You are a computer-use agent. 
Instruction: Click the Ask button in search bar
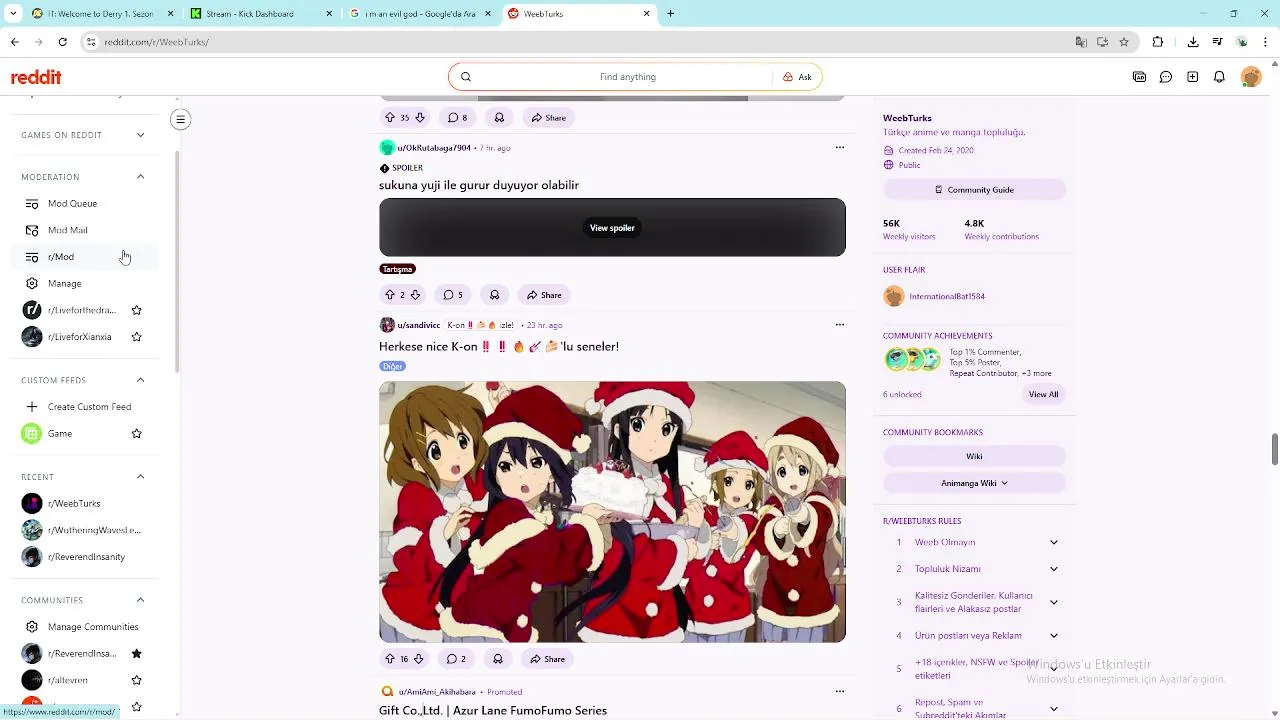[x=797, y=77]
